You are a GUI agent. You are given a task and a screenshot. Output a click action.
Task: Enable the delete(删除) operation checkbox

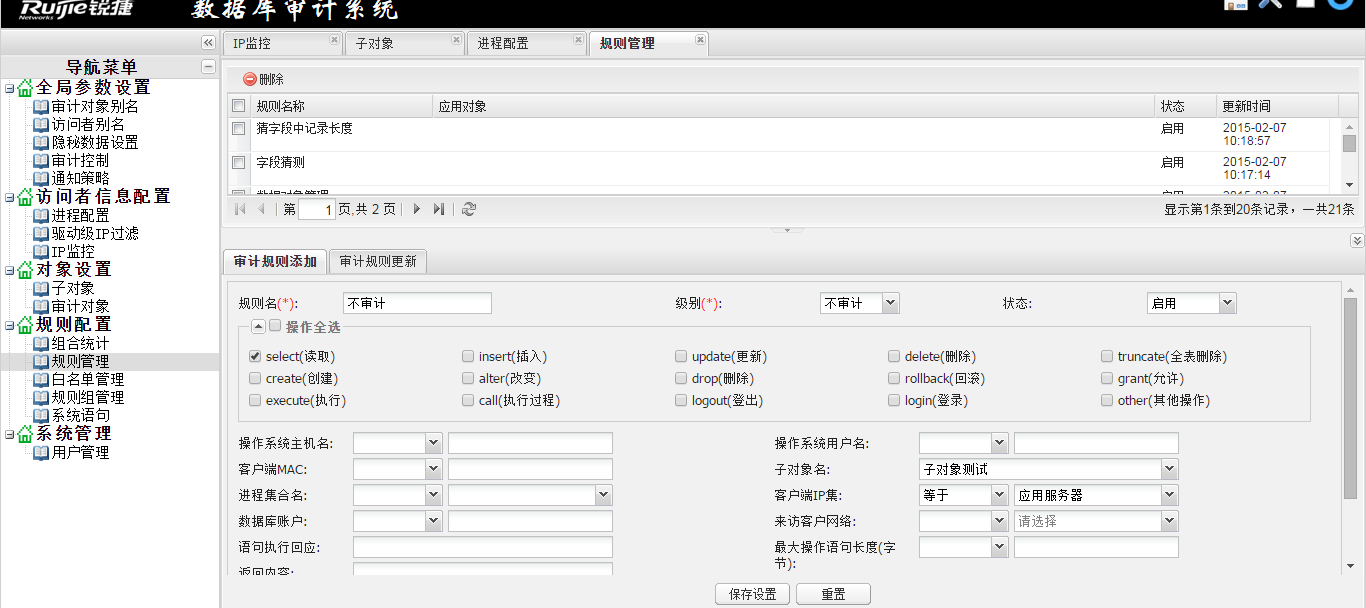click(x=895, y=356)
